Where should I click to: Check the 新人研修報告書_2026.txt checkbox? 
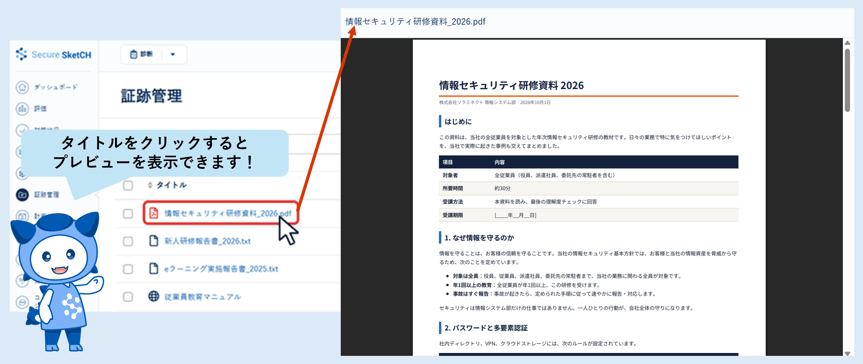[x=128, y=241]
